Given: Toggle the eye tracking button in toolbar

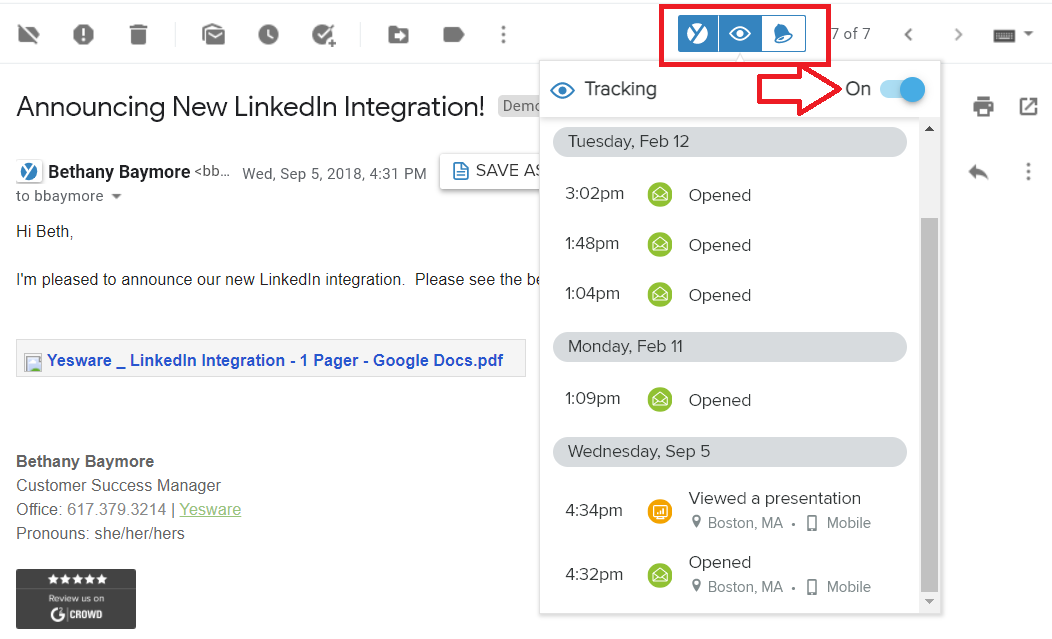Looking at the screenshot, I should pyautogui.click(x=740, y=34).
